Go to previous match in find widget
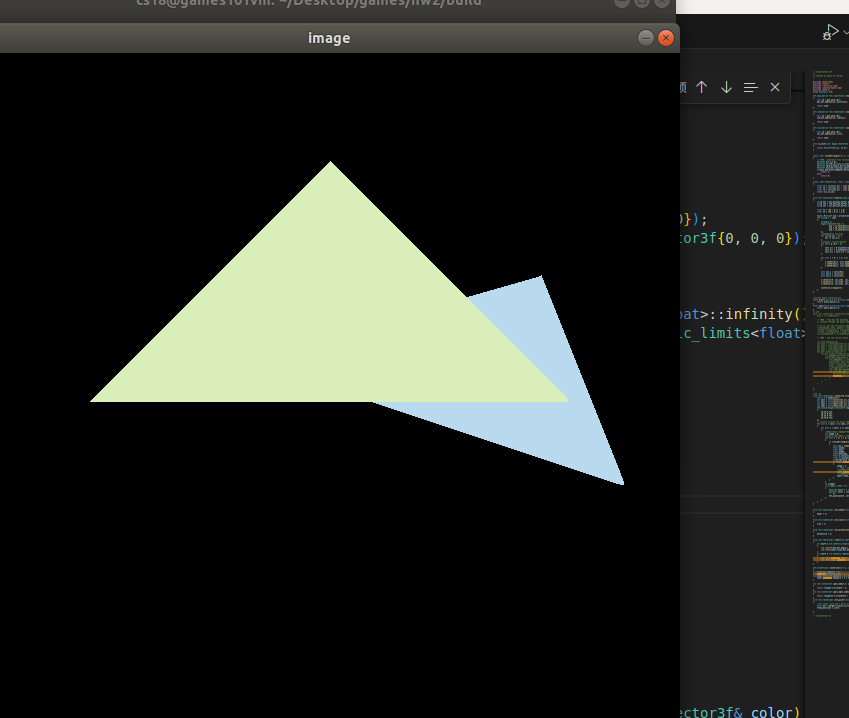Viewport: 849px width, 718px height. [x=702, y=87]
